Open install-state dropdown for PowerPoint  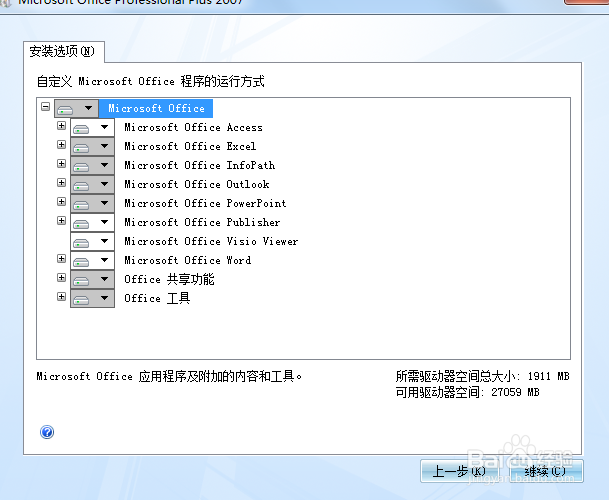[x=92, y=204]
